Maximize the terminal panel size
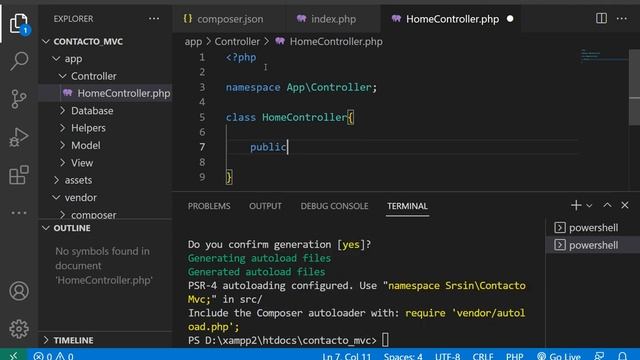 [x=607, y=205]
